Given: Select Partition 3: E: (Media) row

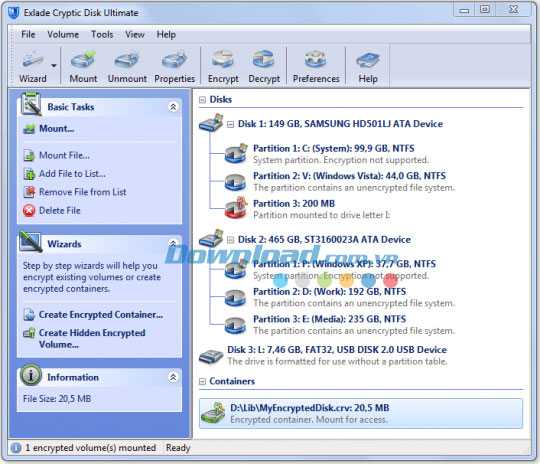Looking at the screenshot, I should click(354, 324).
